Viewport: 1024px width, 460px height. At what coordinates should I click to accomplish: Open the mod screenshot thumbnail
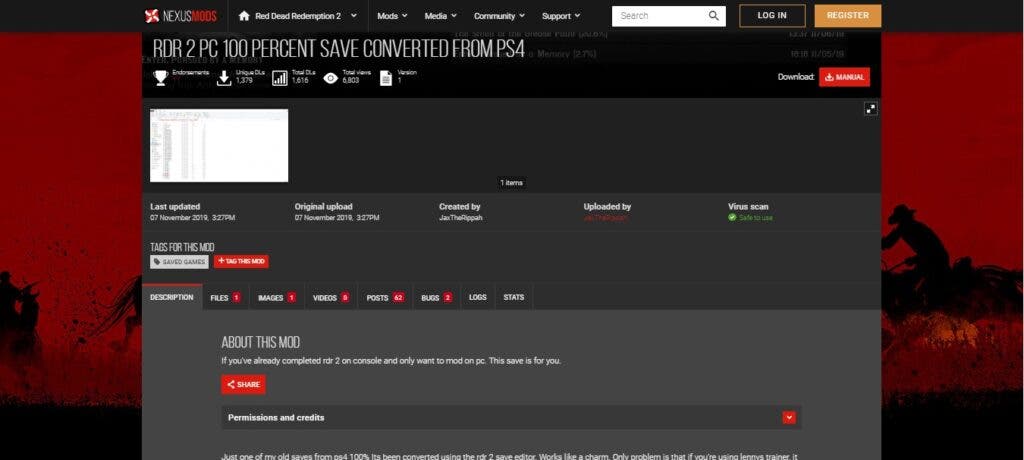tap(219, 145)
